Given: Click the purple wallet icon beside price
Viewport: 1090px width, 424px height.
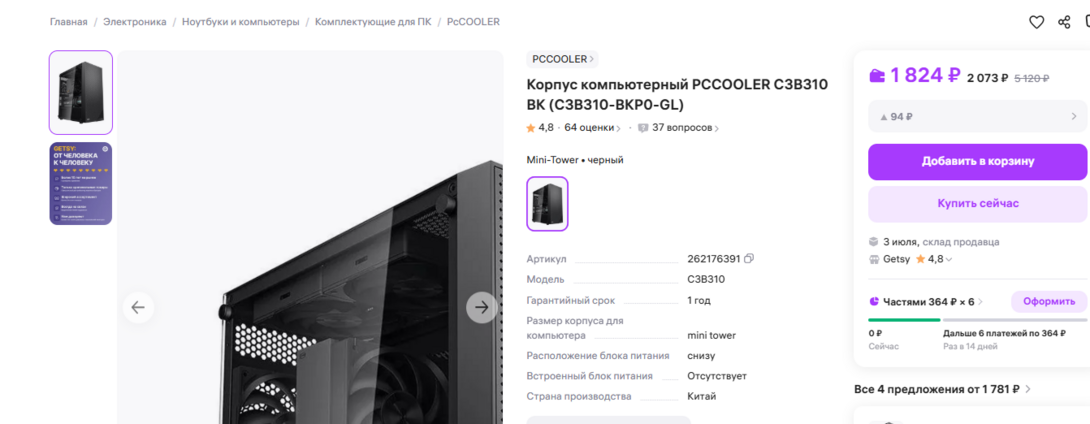Looking at the screenshot, I should point(877,76).
